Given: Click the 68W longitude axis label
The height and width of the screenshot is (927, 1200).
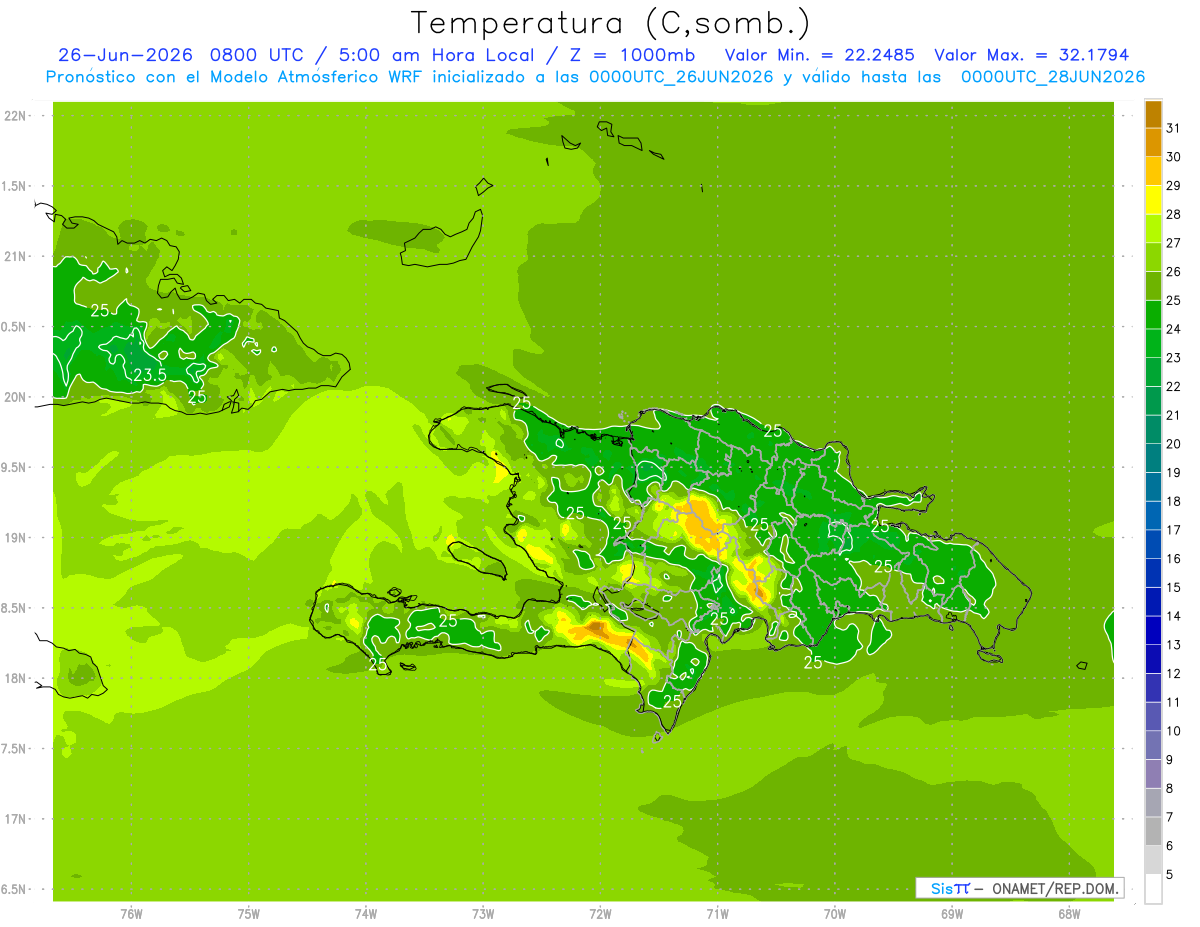Looking at the screenshot, I should click(x=1068, y=914).
